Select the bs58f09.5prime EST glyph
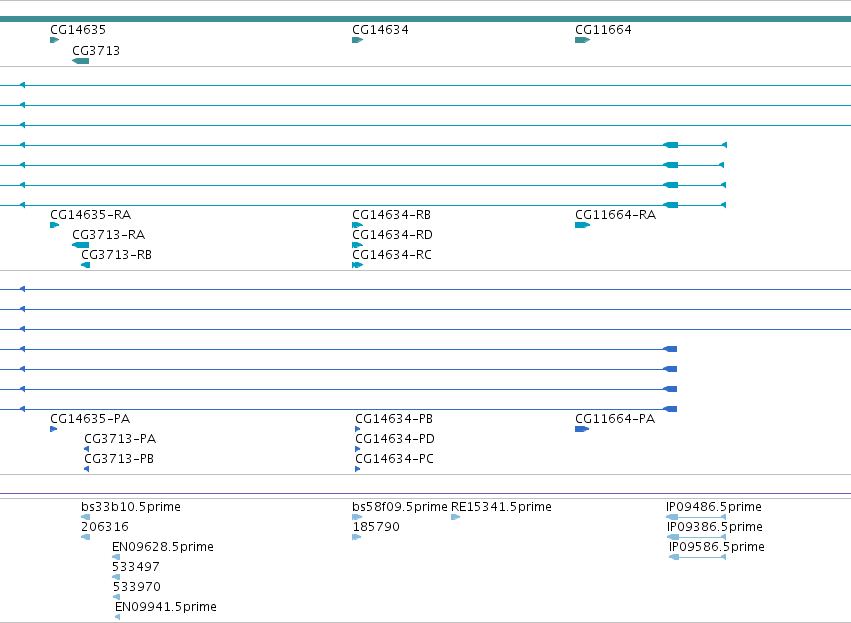851x623 pixels. pyautogui.click(x=357, y=517)
